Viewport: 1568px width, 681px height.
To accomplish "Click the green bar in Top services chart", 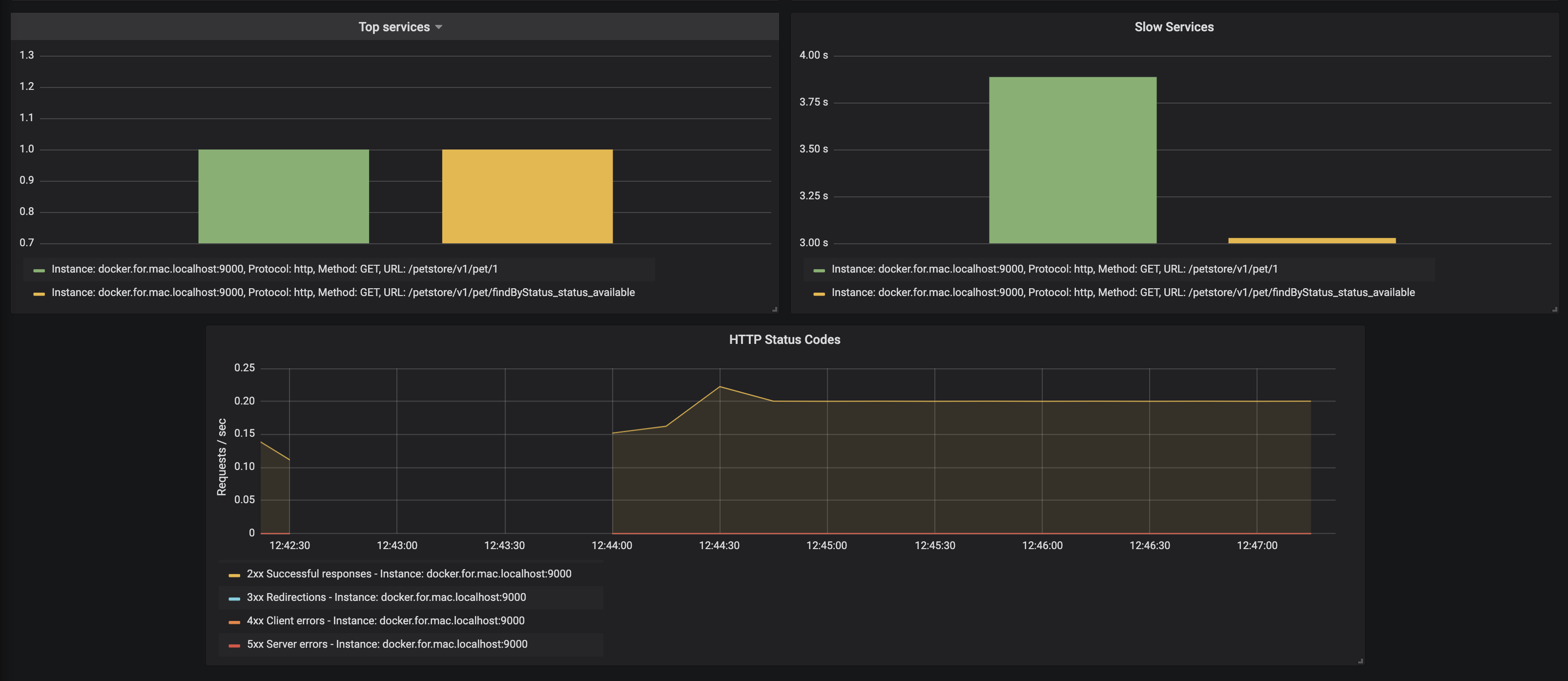I will (284, 196).
